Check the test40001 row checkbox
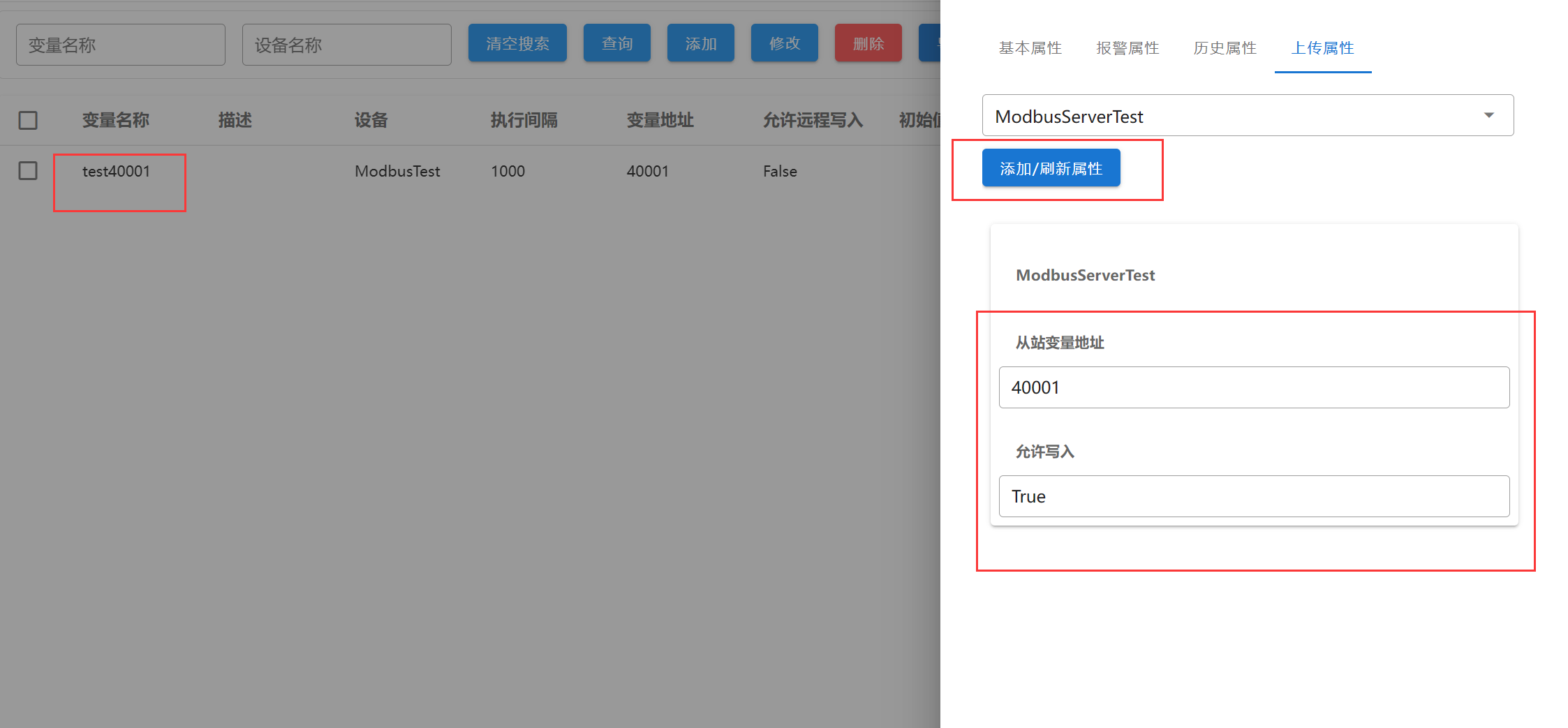This screenshot has width=1568, height=728. click(28, 171)
